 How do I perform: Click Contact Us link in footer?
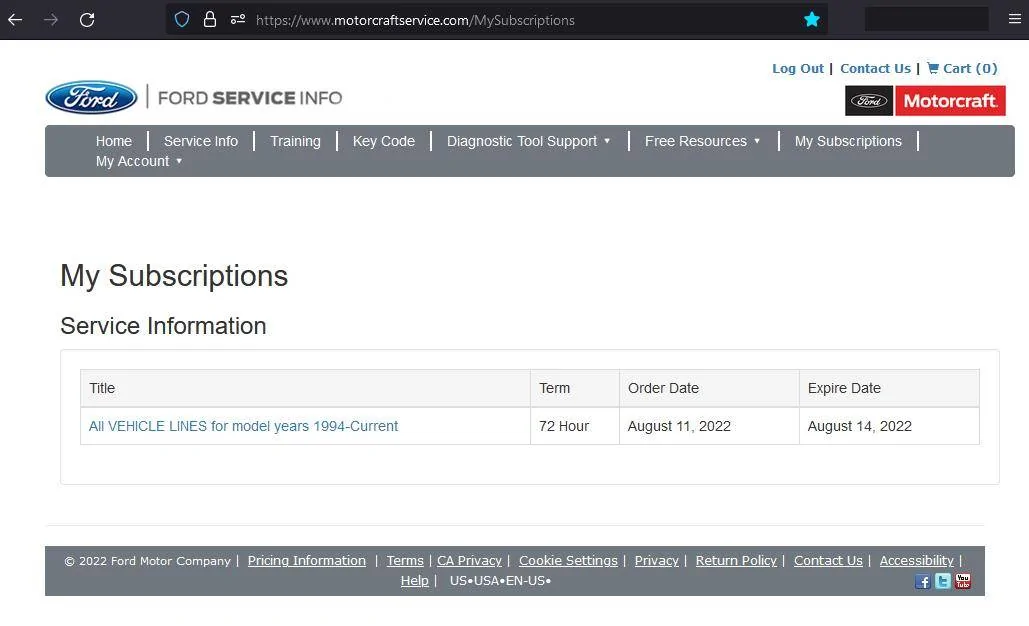[828, 560]
